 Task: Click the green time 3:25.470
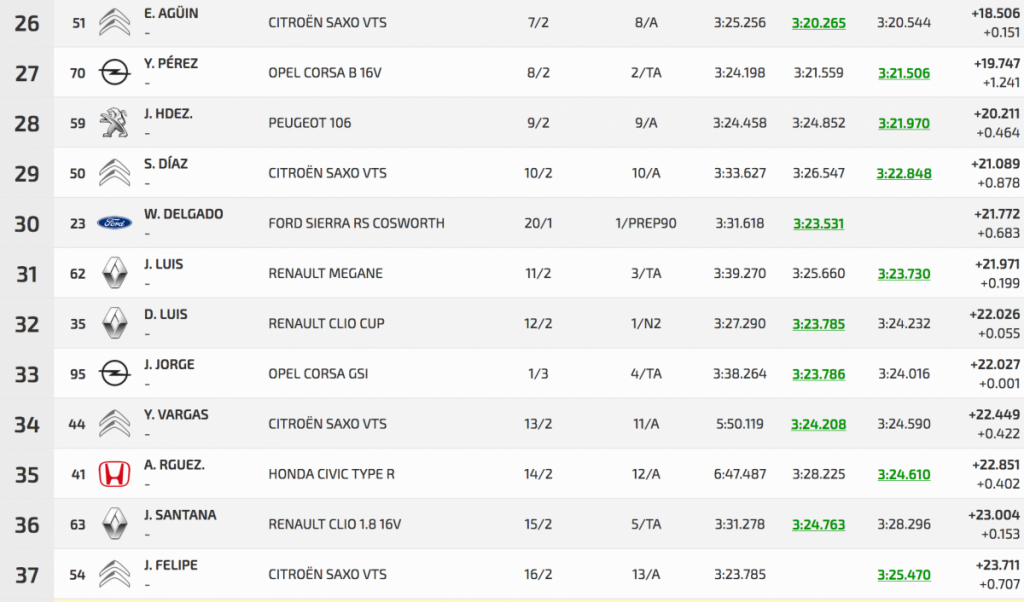(x=903, y=574)
